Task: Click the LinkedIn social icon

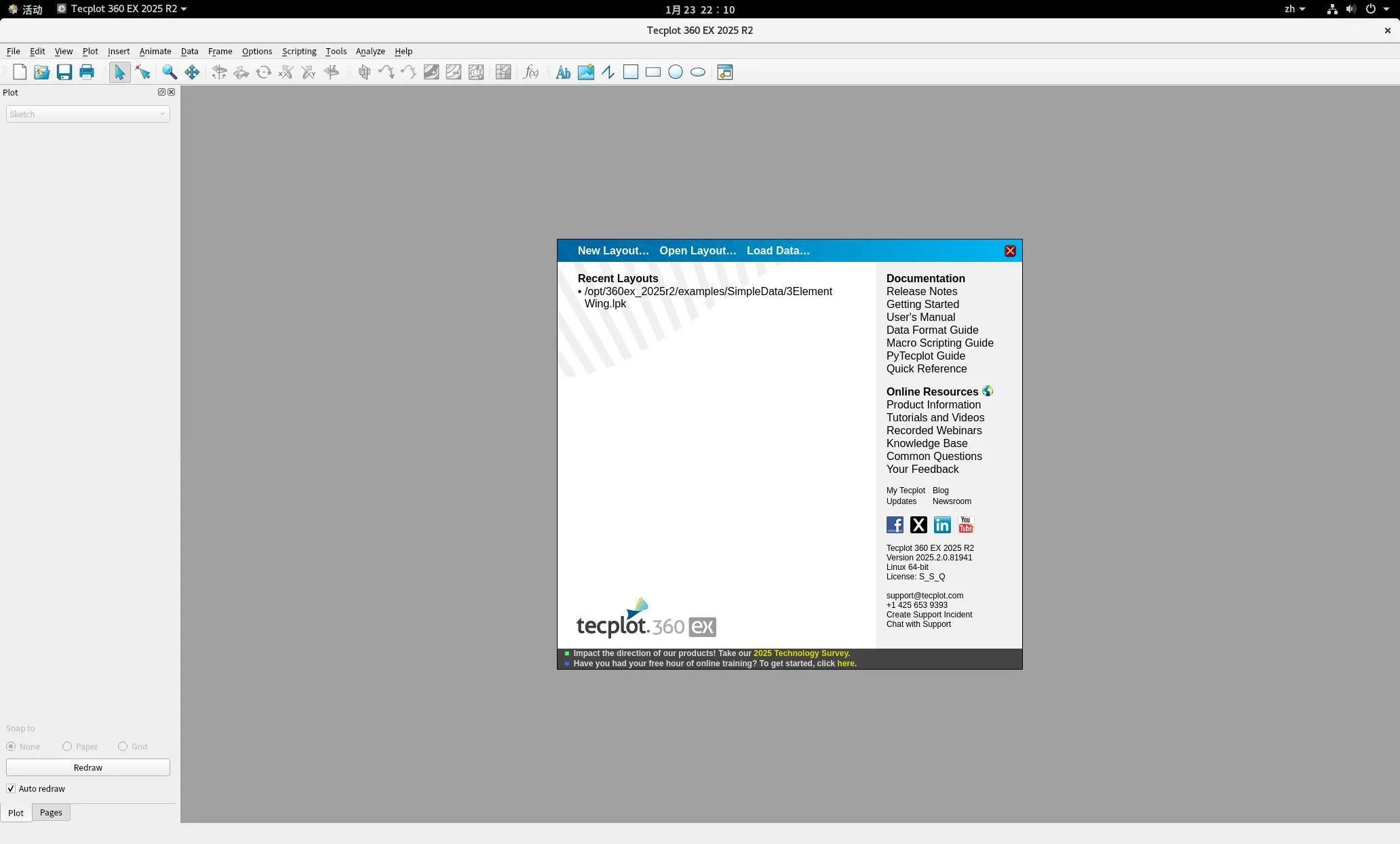Action: click(x=942, y=524)
